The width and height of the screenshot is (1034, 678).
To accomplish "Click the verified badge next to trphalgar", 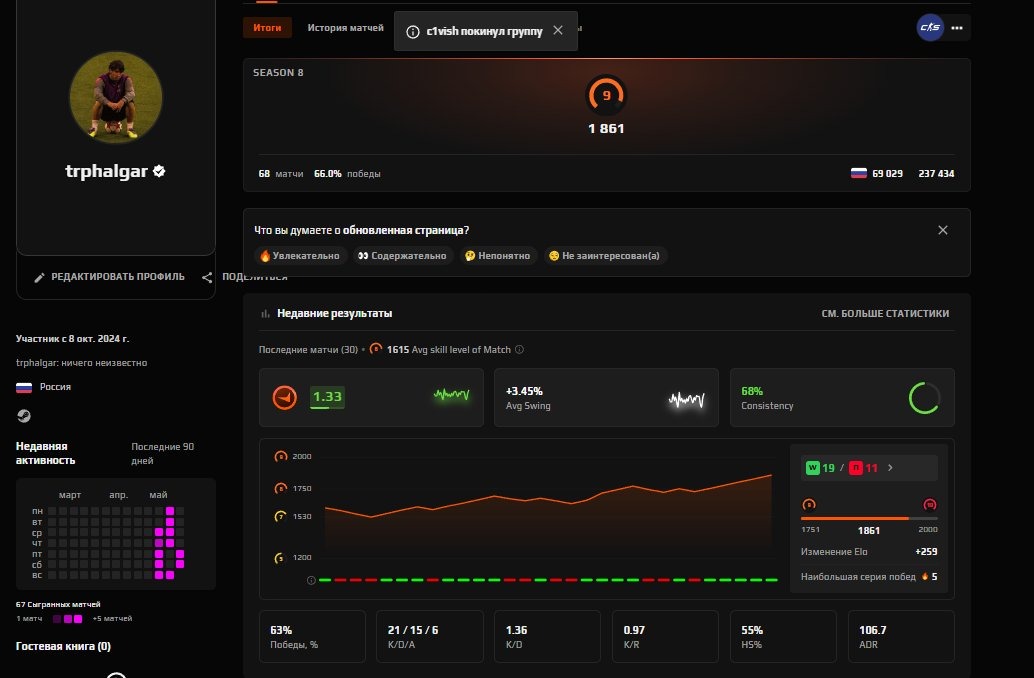I will 159,171.
